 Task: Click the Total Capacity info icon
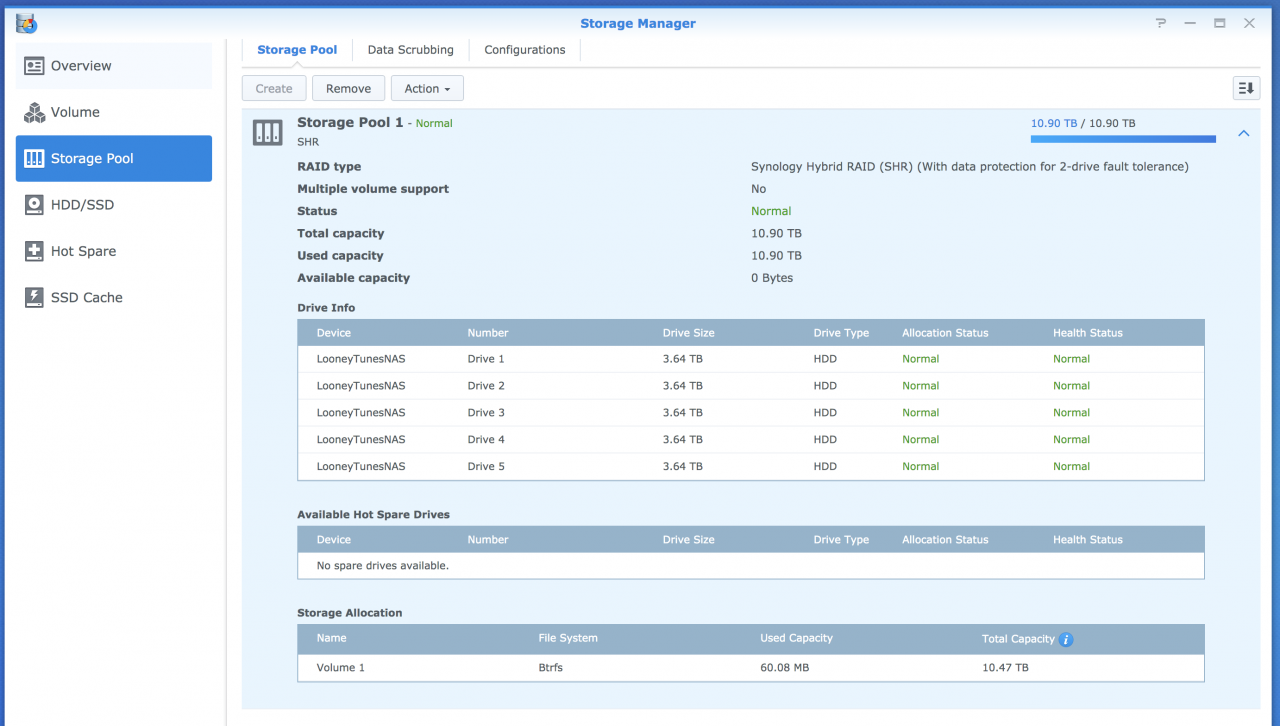pos(1066,639)
